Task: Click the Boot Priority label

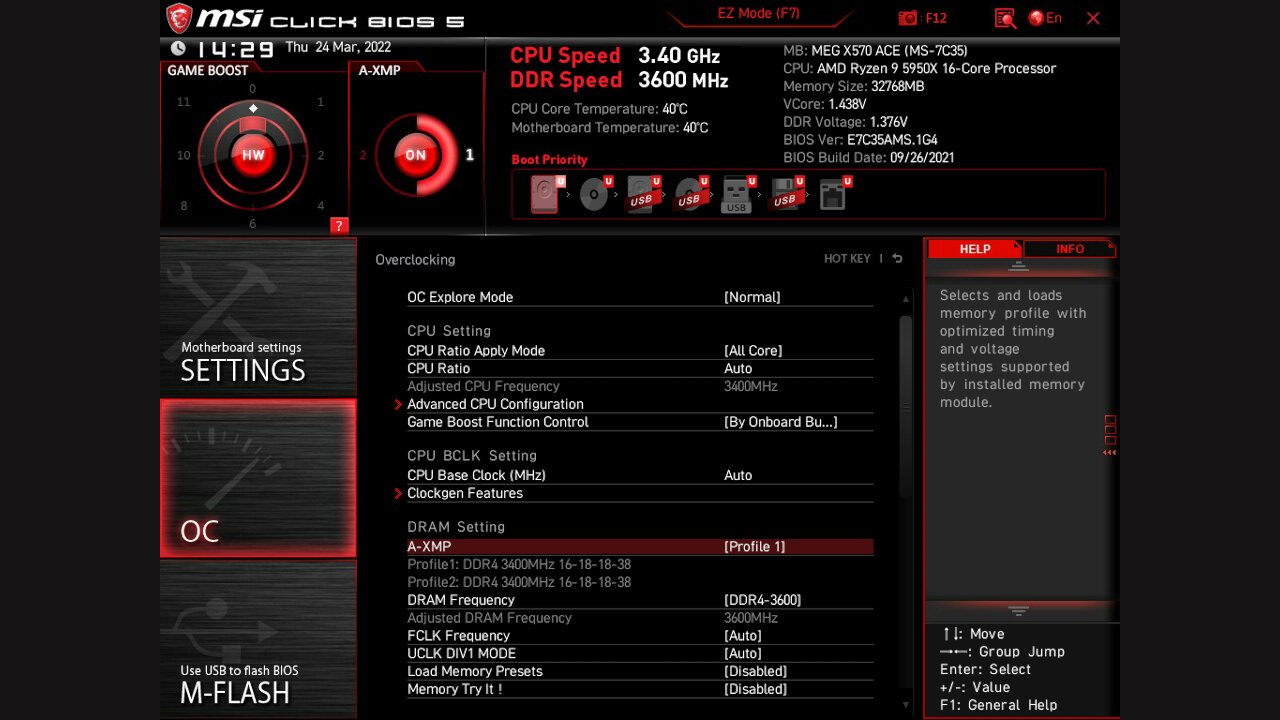Action: coord(549,160)
